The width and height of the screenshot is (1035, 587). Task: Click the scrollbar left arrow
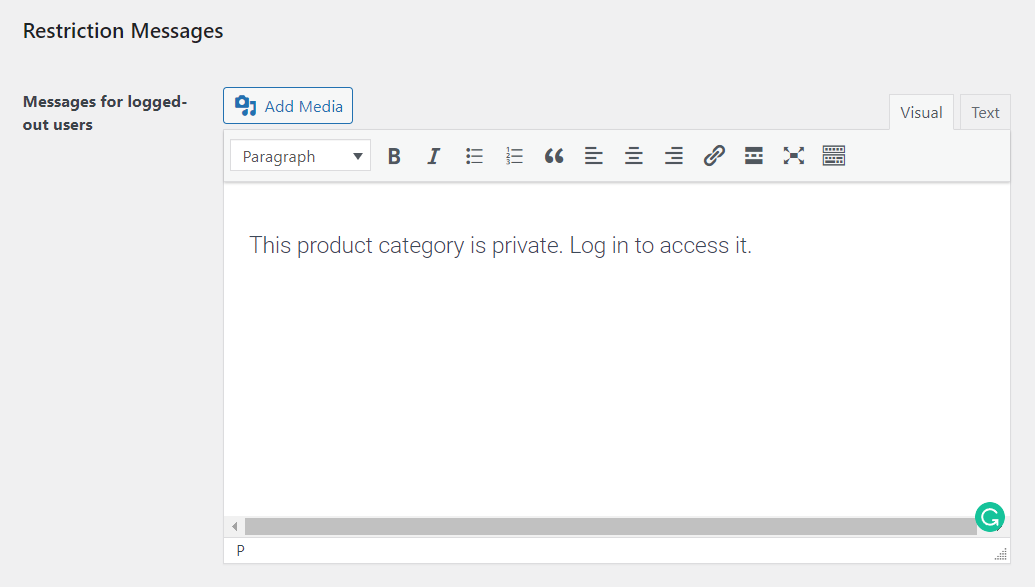tap(234, 526)
